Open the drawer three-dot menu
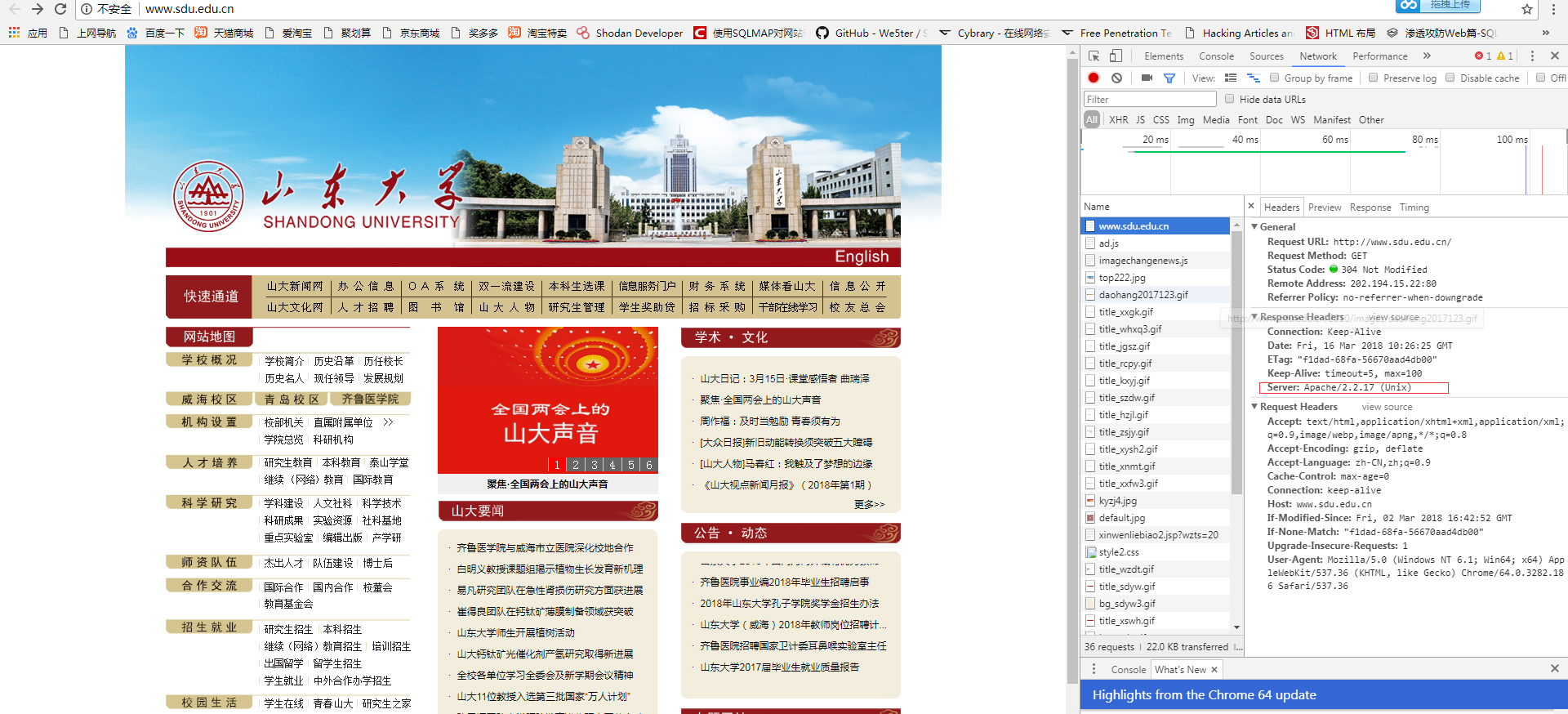1568x714 pixels. tap(1094, 669)
